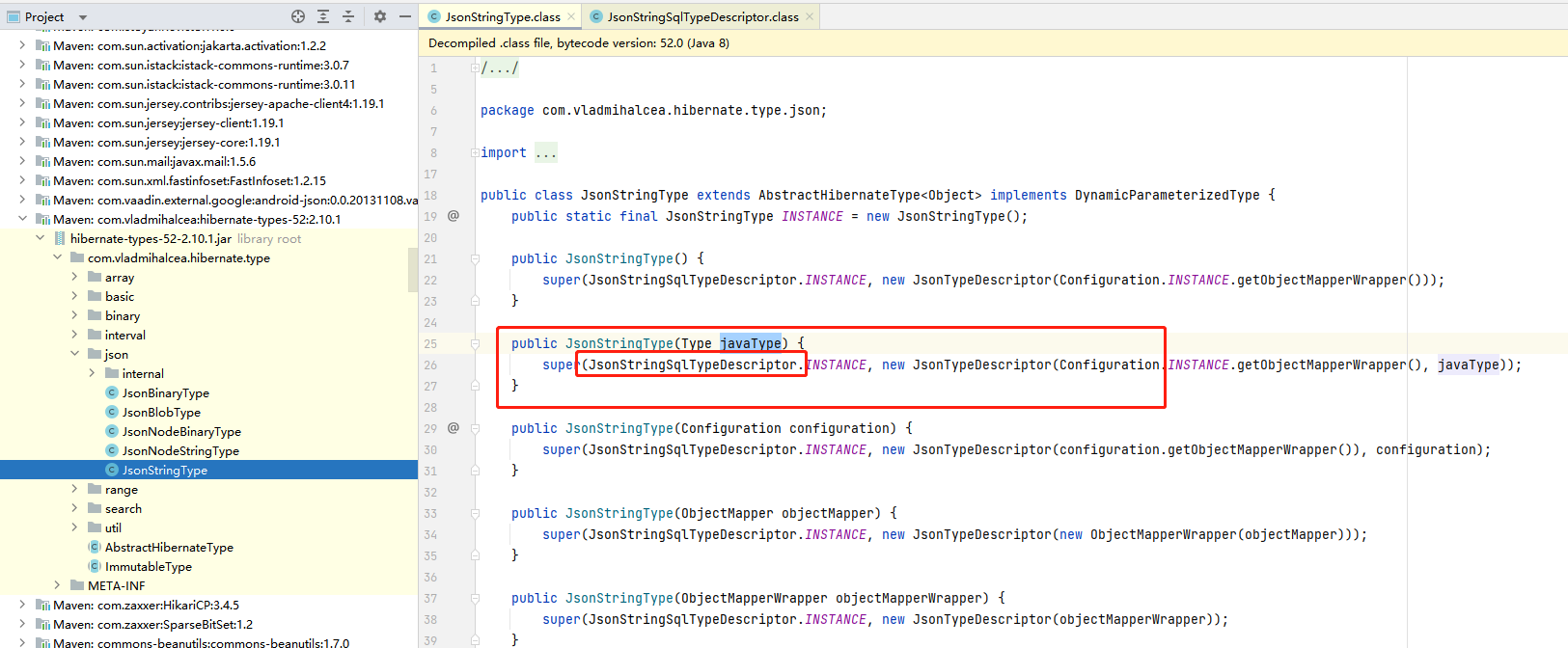The width and height of the screenshot is (1568, 648).
Task: Click the gutter @ icon on line 29
Action: tap(454, 428)
